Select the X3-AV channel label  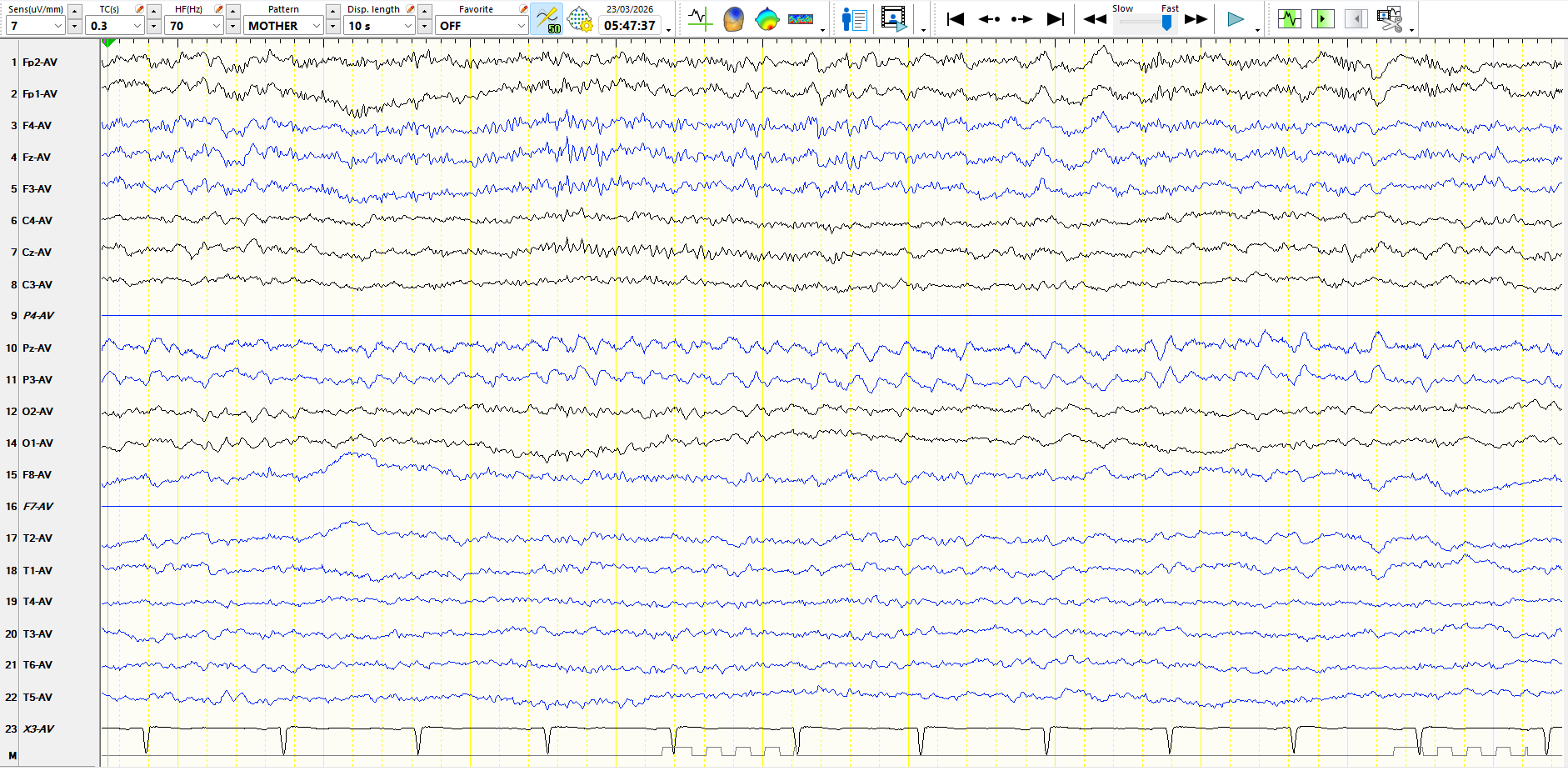pyautogui.click(x=38, y=729)
